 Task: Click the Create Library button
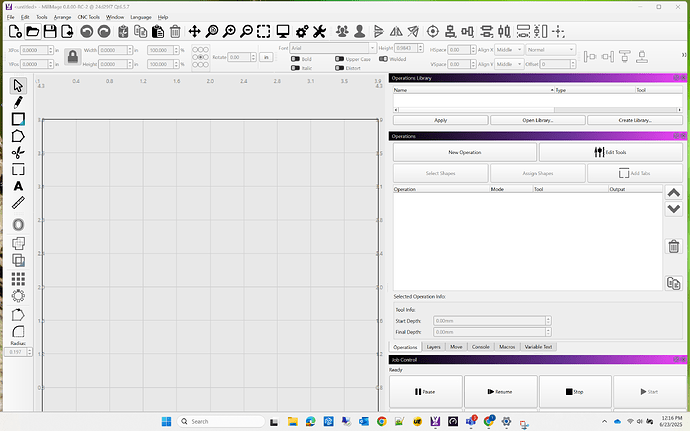pos(635,120)
